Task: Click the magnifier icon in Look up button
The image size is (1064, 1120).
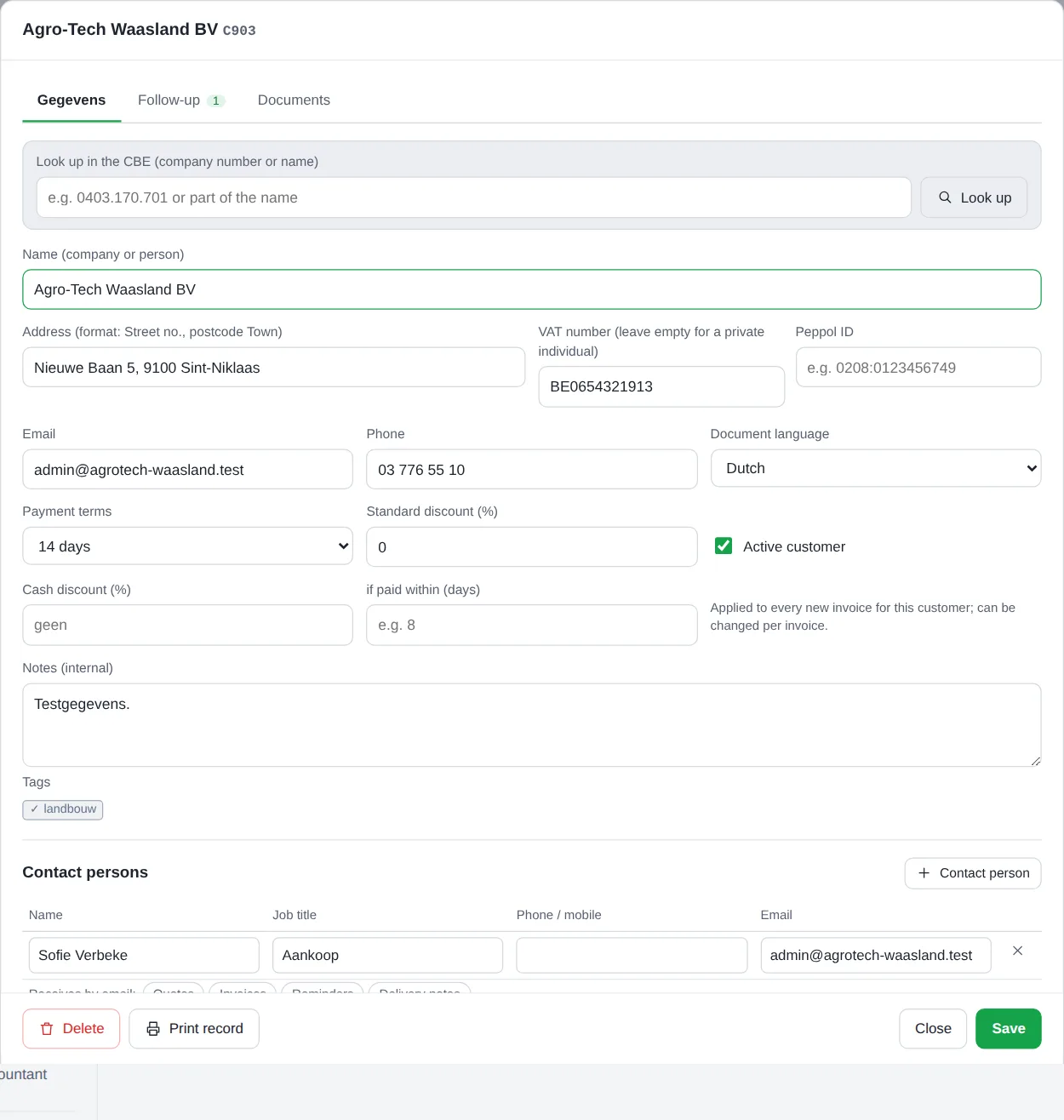Action: pyautogui.click(x=945, y=197)
